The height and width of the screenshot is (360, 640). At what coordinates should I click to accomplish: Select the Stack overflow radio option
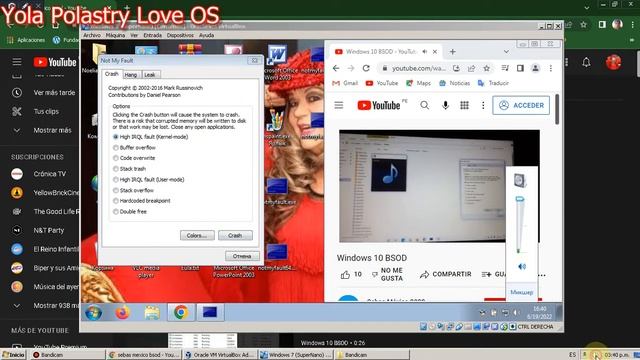133,190
